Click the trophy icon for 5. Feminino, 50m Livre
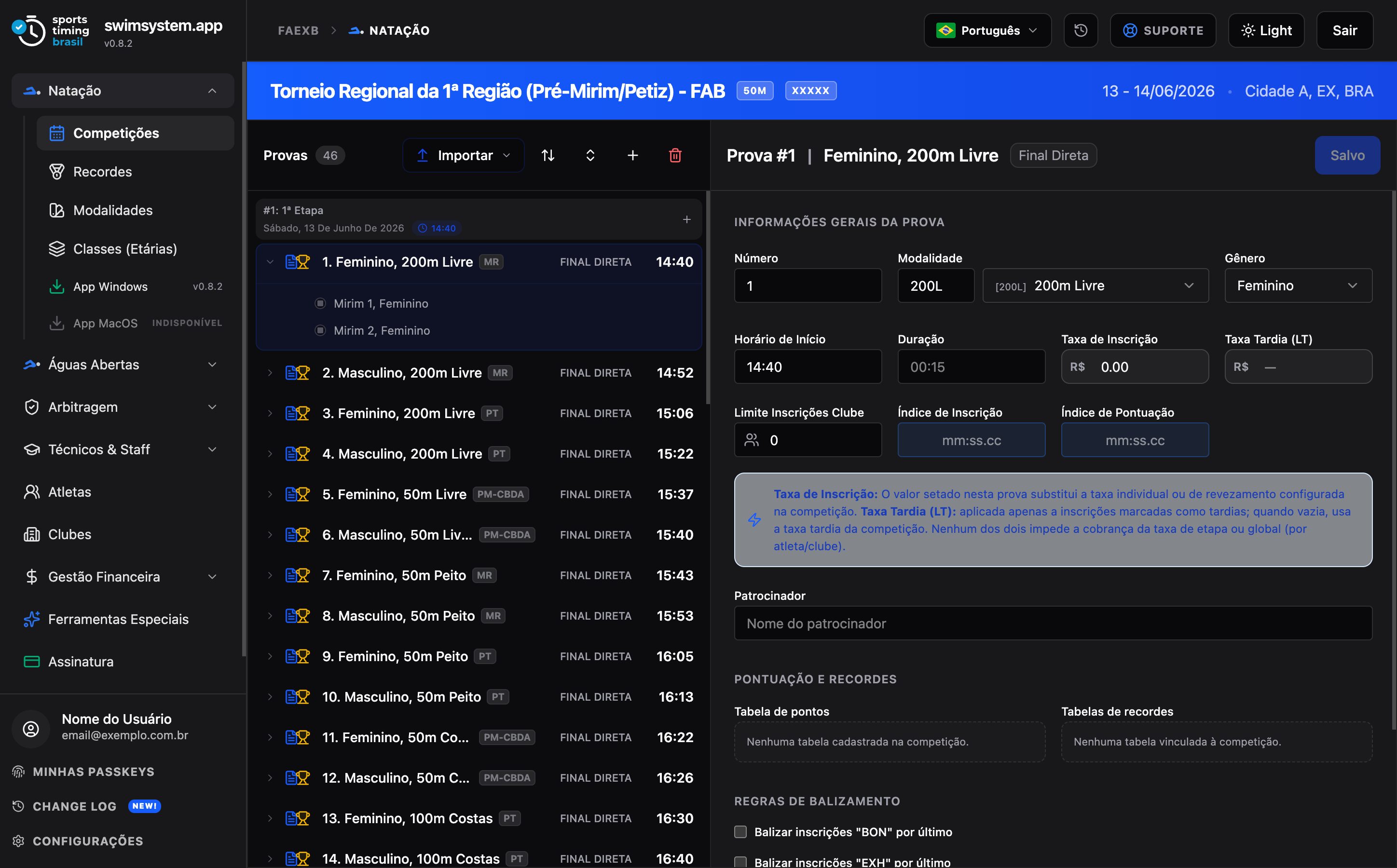Screen dimensions: 1397x868 pyautogui.click(x=303, y=494)
